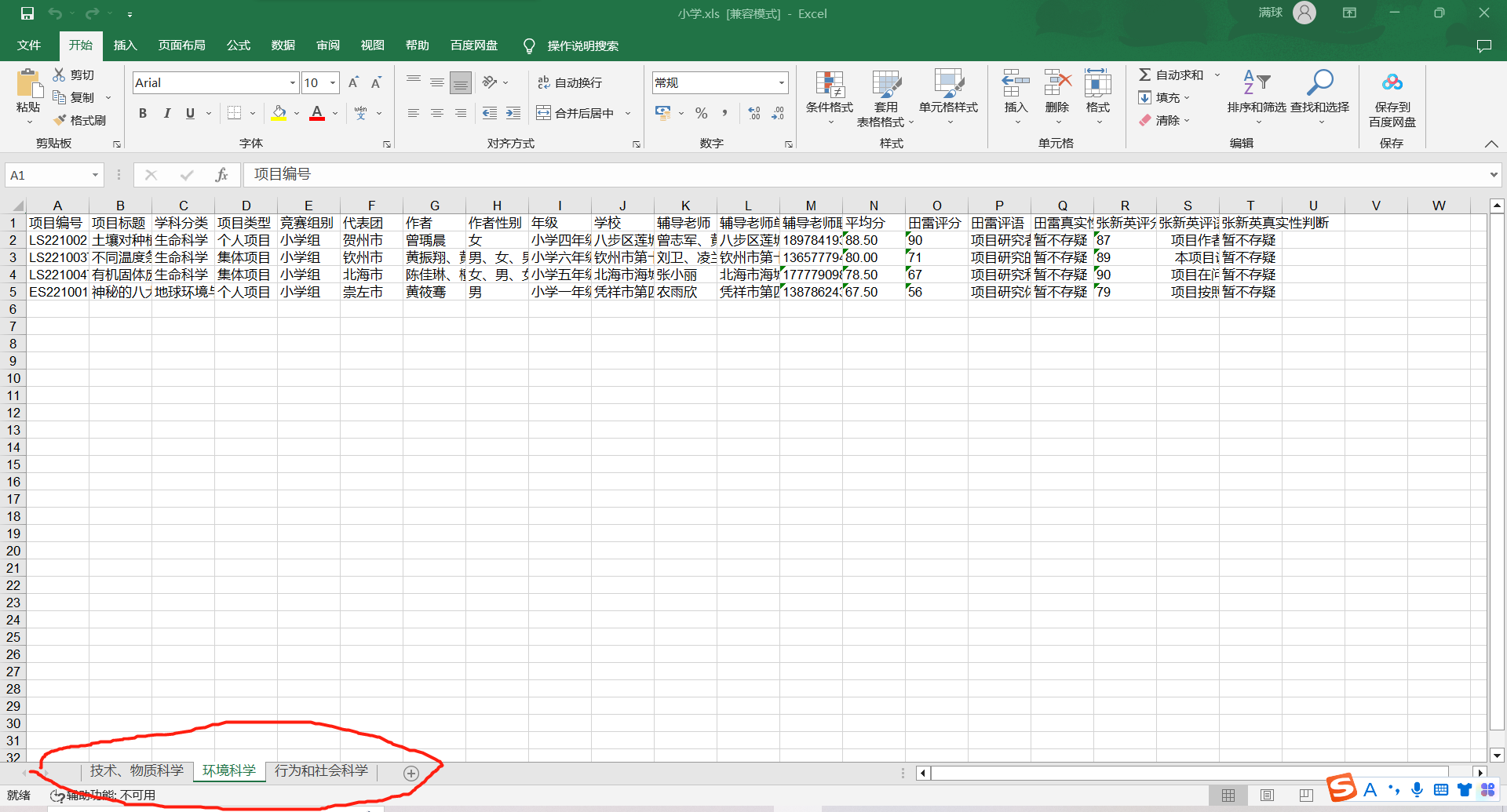Toggle underline formatting

pos(190,113)
